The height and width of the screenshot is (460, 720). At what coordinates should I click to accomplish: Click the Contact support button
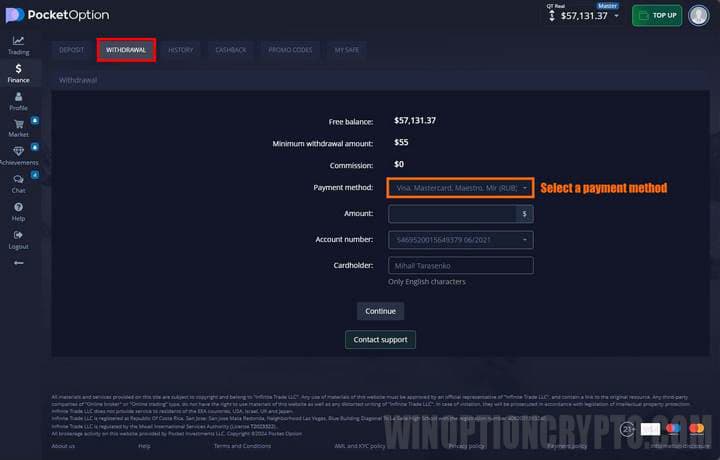point(380,339)
